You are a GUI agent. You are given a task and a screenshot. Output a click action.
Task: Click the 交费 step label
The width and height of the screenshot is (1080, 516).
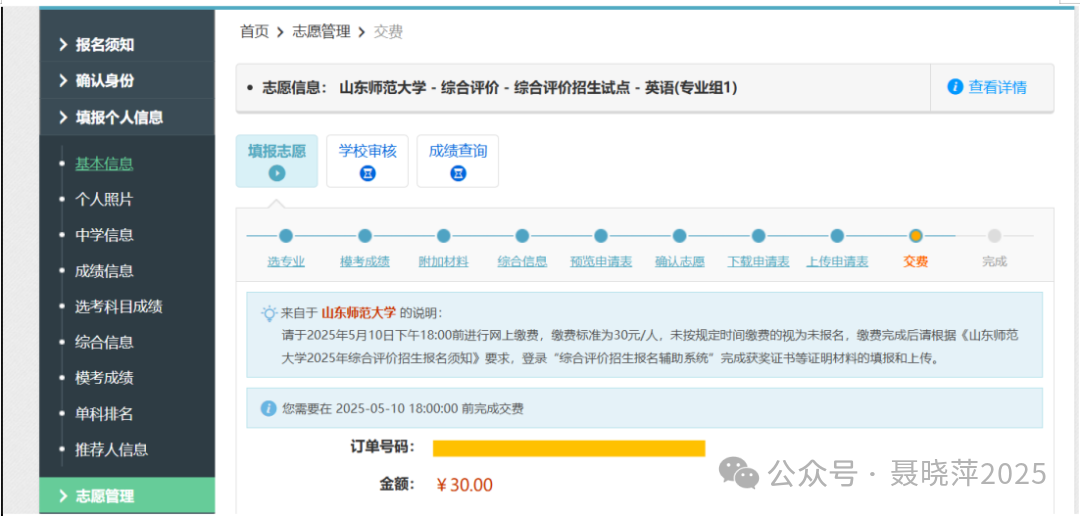click(x=915, y=262)
